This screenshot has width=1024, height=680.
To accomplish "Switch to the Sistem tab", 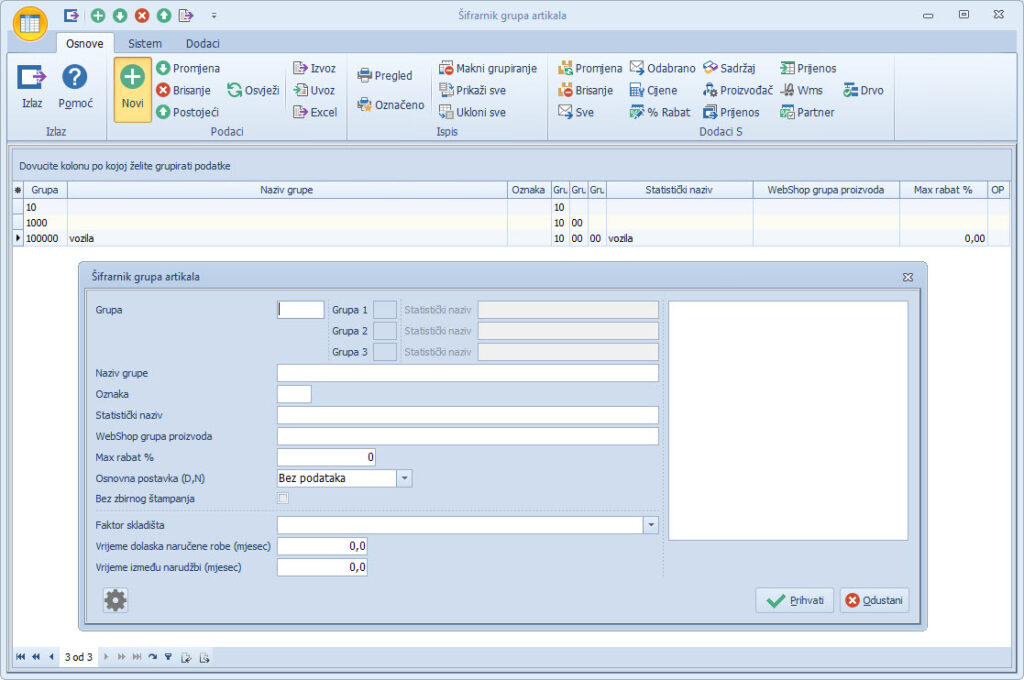I will click(145, 44).
